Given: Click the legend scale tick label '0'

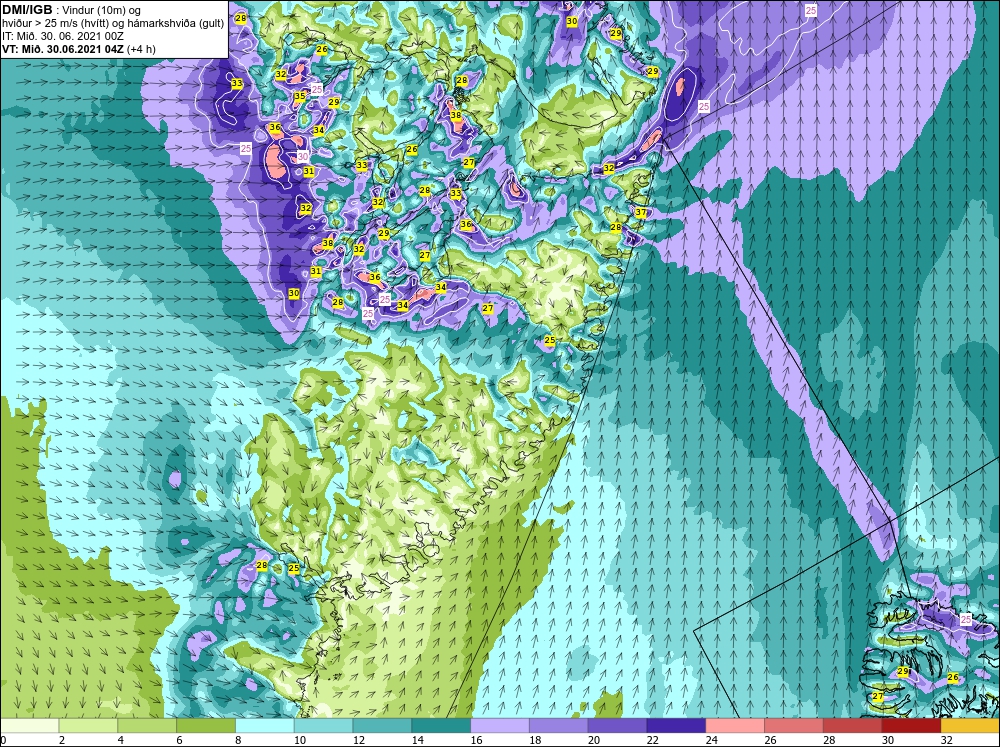Looking at the screenshot, I should [3, 740].
